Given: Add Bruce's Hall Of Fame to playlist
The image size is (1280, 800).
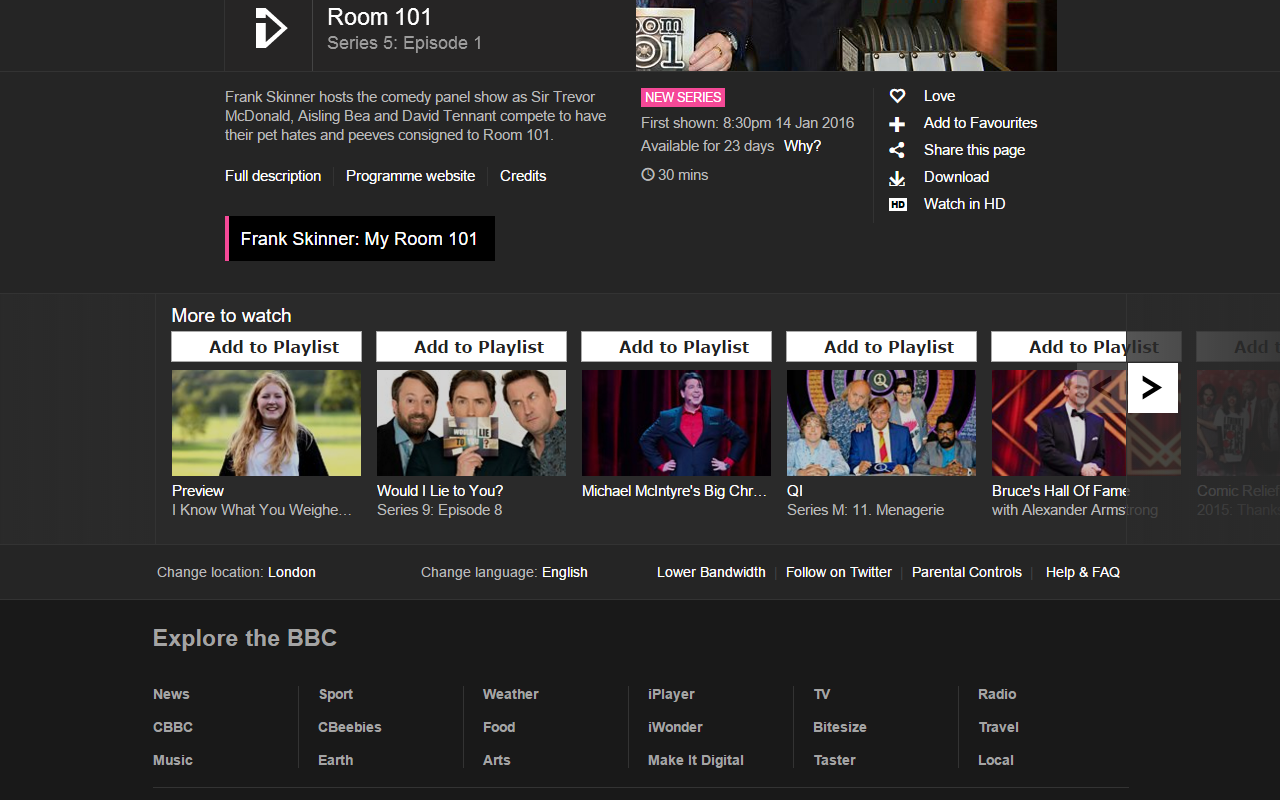Looking at the screenshot, I should [1086, 347].
